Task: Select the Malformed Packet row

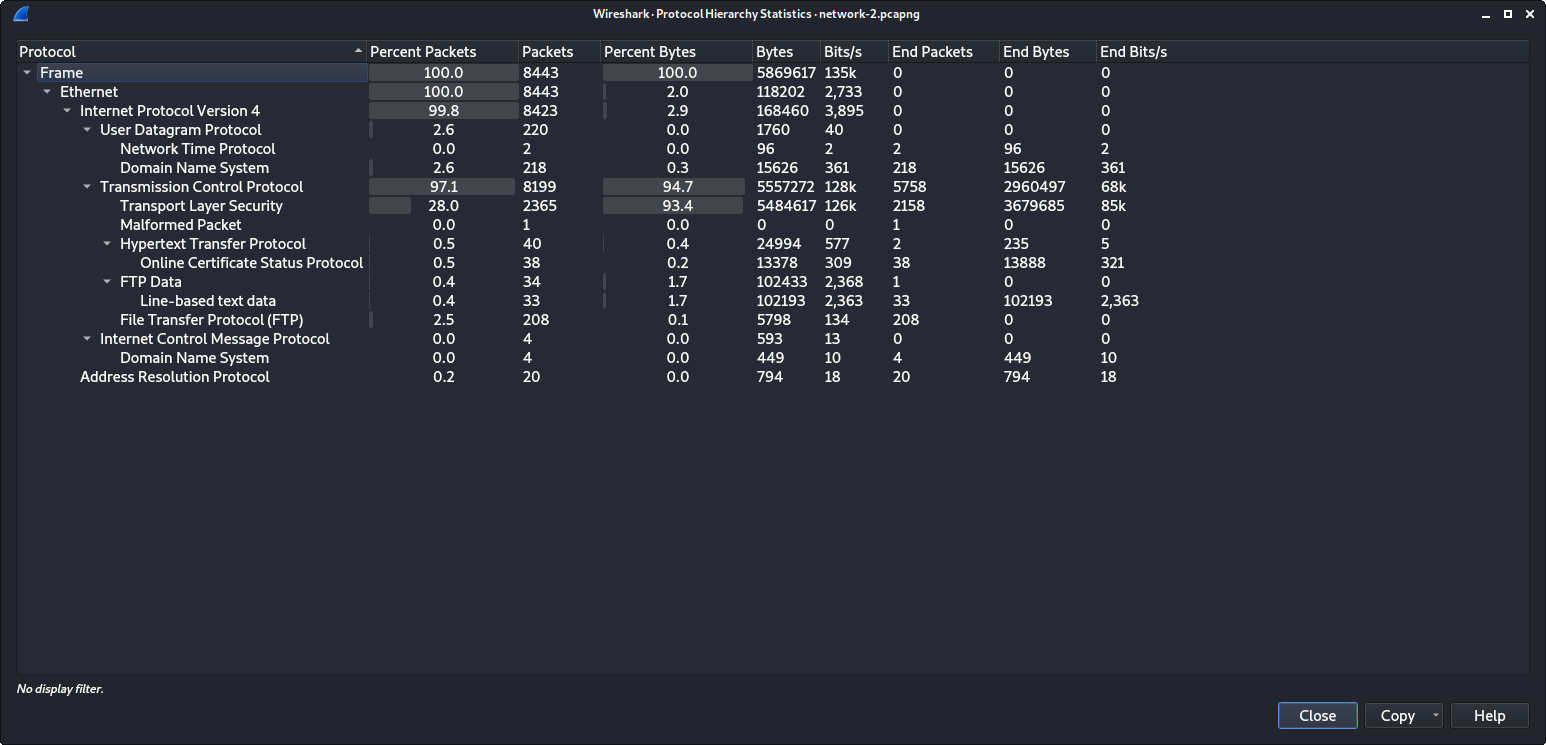Action: coord(772,225)
